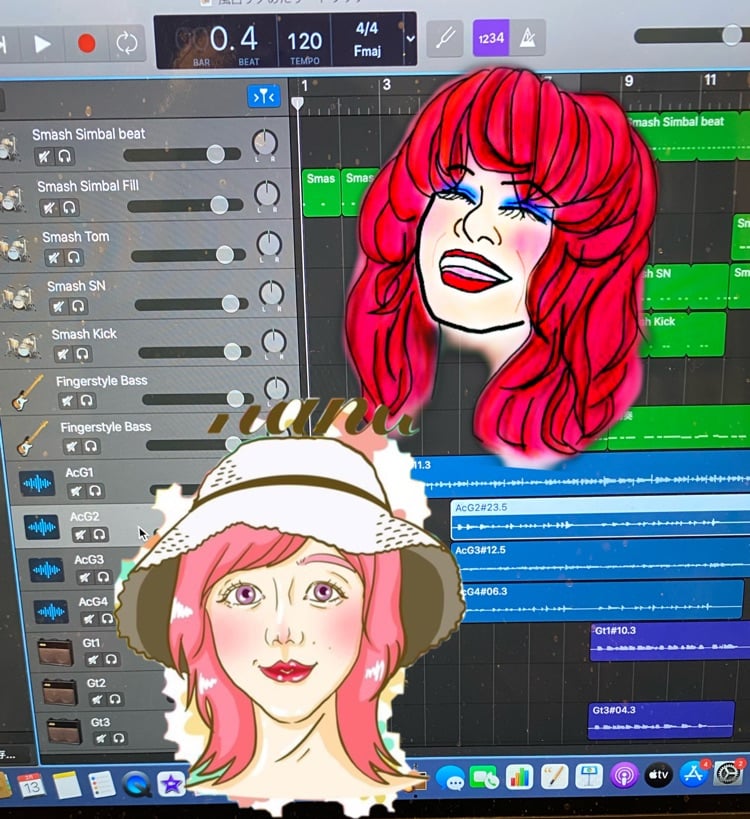Click the blue Catch playhead button
Image resolution: width=750 pixels, height=819 pixels.
pyautogui.click(x=264, y=96)
